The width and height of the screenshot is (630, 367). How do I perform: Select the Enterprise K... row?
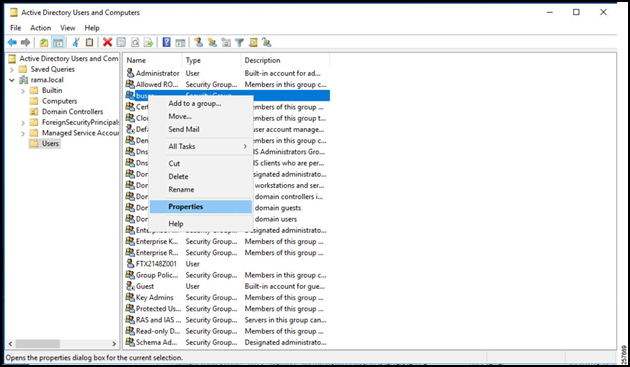(227, 241)
